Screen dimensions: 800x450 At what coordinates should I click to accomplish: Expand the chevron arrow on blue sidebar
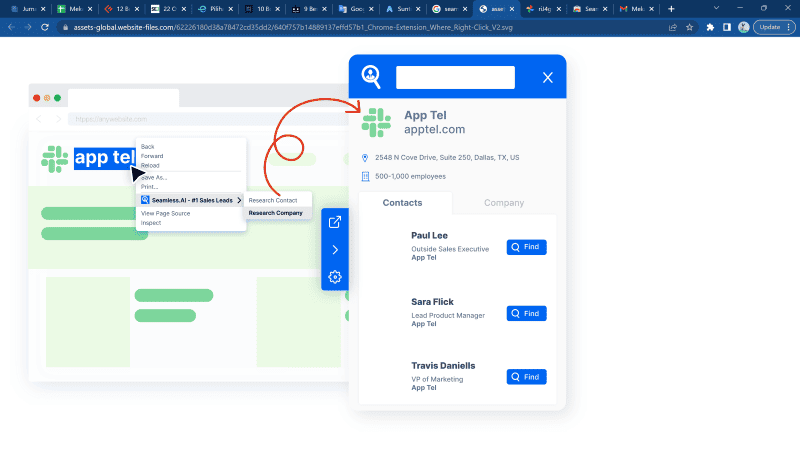335,250
